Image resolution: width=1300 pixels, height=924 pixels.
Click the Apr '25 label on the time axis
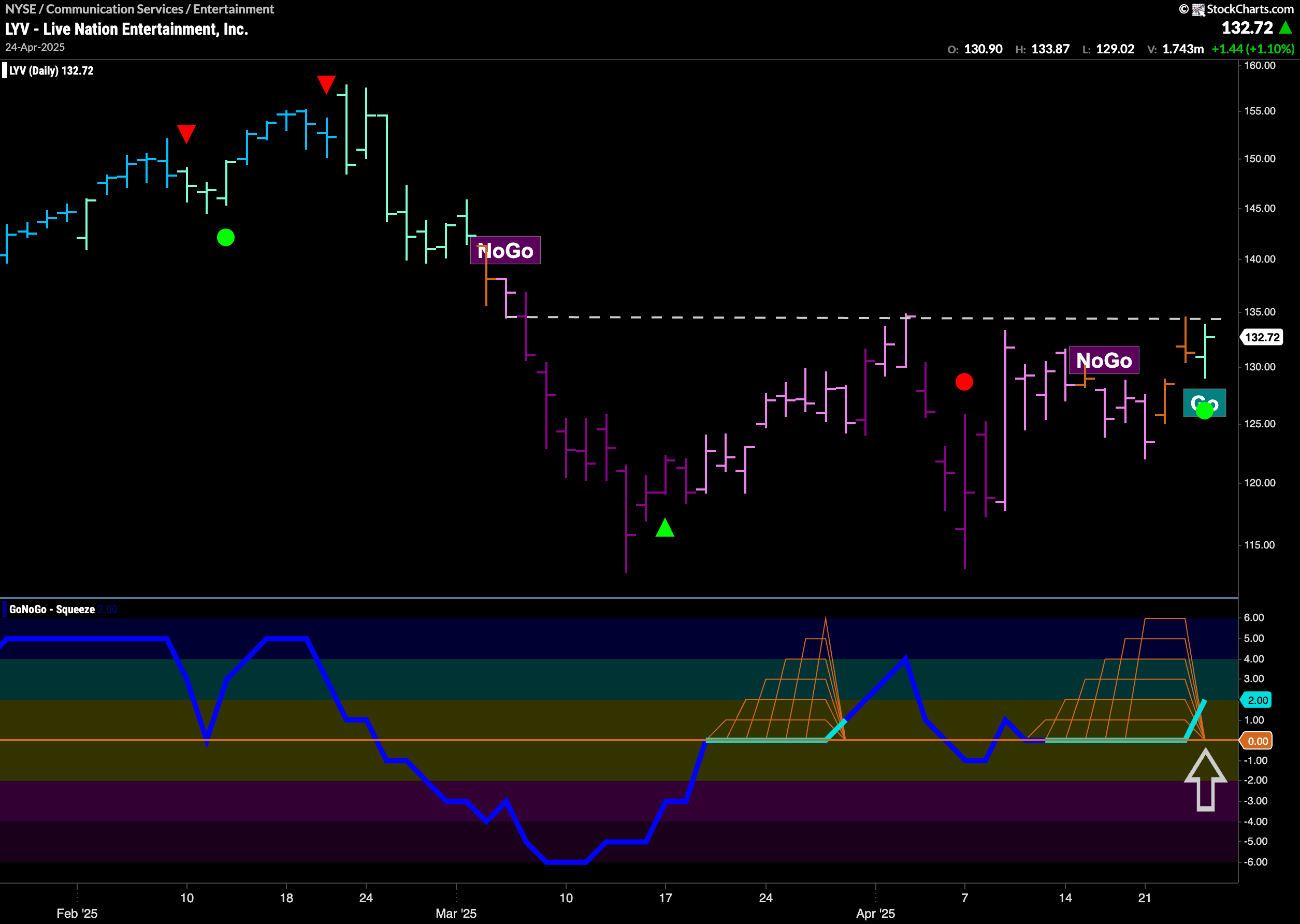[875, 913]
